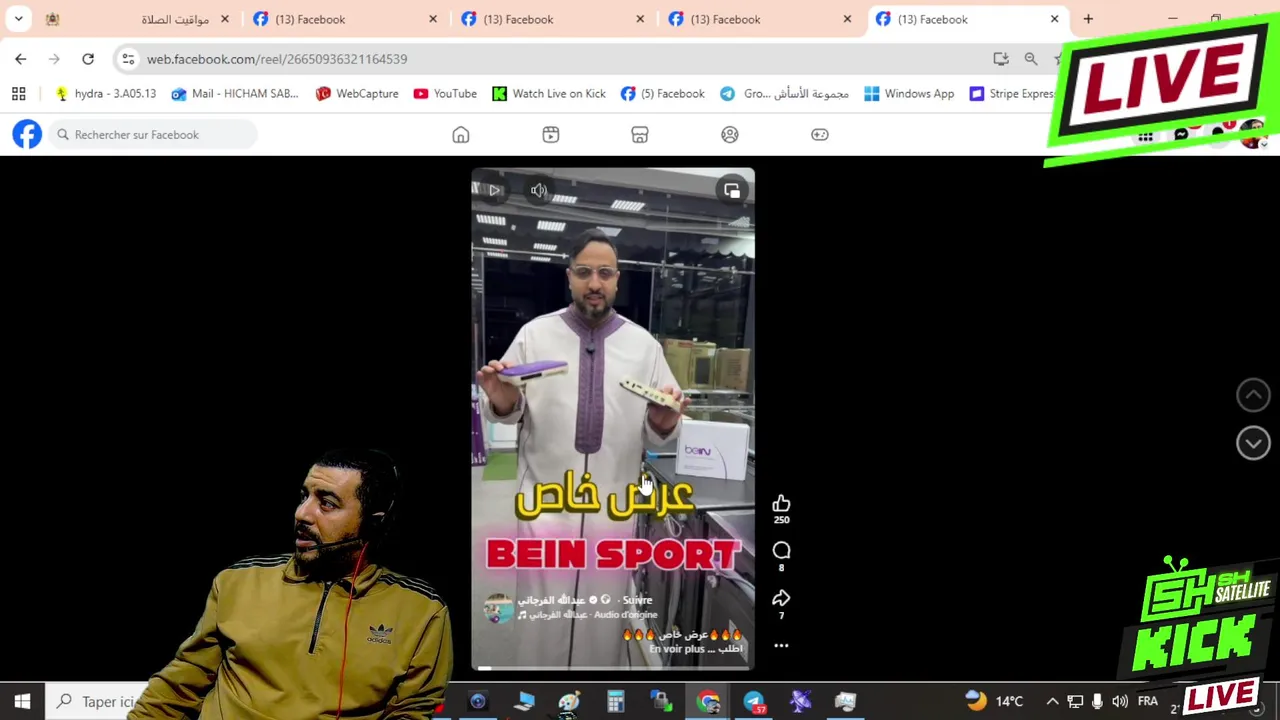The image size is (1280, 720).
Task: Open the Chrome apps grid shortcut
Action: 18,94
